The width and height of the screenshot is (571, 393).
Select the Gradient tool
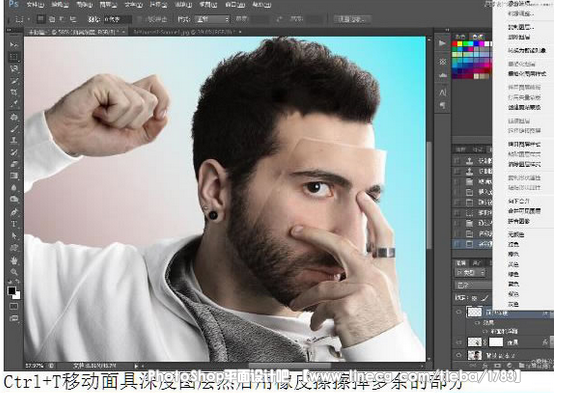click(x=14, y=176)
